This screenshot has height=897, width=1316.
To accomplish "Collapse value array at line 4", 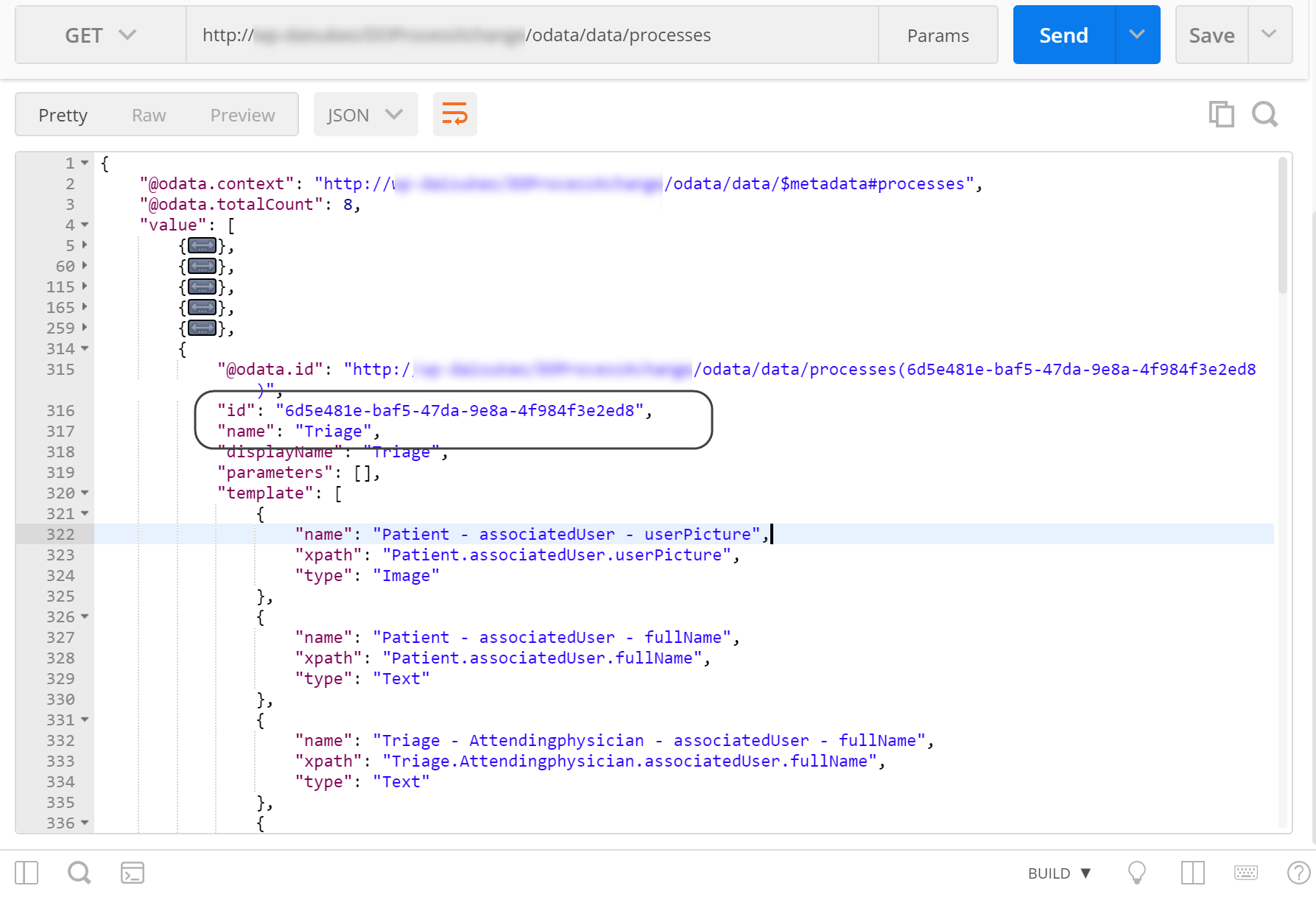I will tap(85, 225).
